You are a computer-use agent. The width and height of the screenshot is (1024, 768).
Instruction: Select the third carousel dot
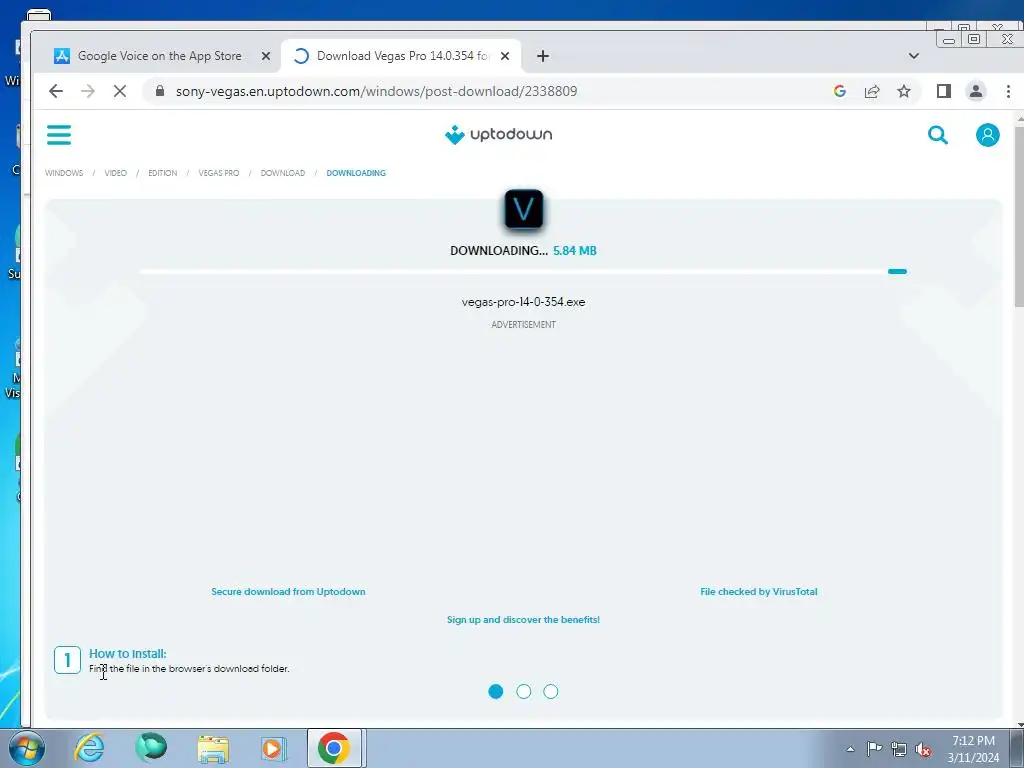pos(551,692)
